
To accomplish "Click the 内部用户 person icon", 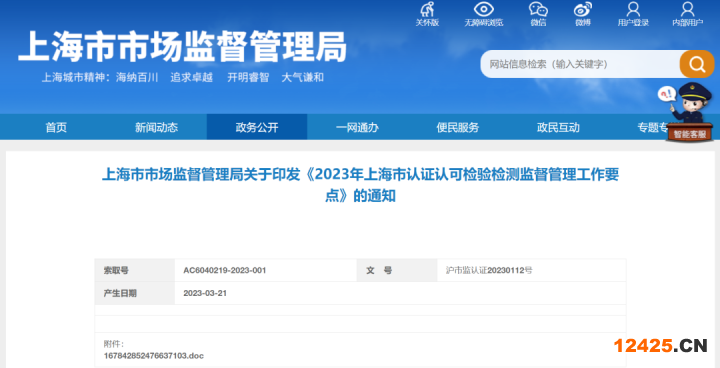I will pos(687,9).
